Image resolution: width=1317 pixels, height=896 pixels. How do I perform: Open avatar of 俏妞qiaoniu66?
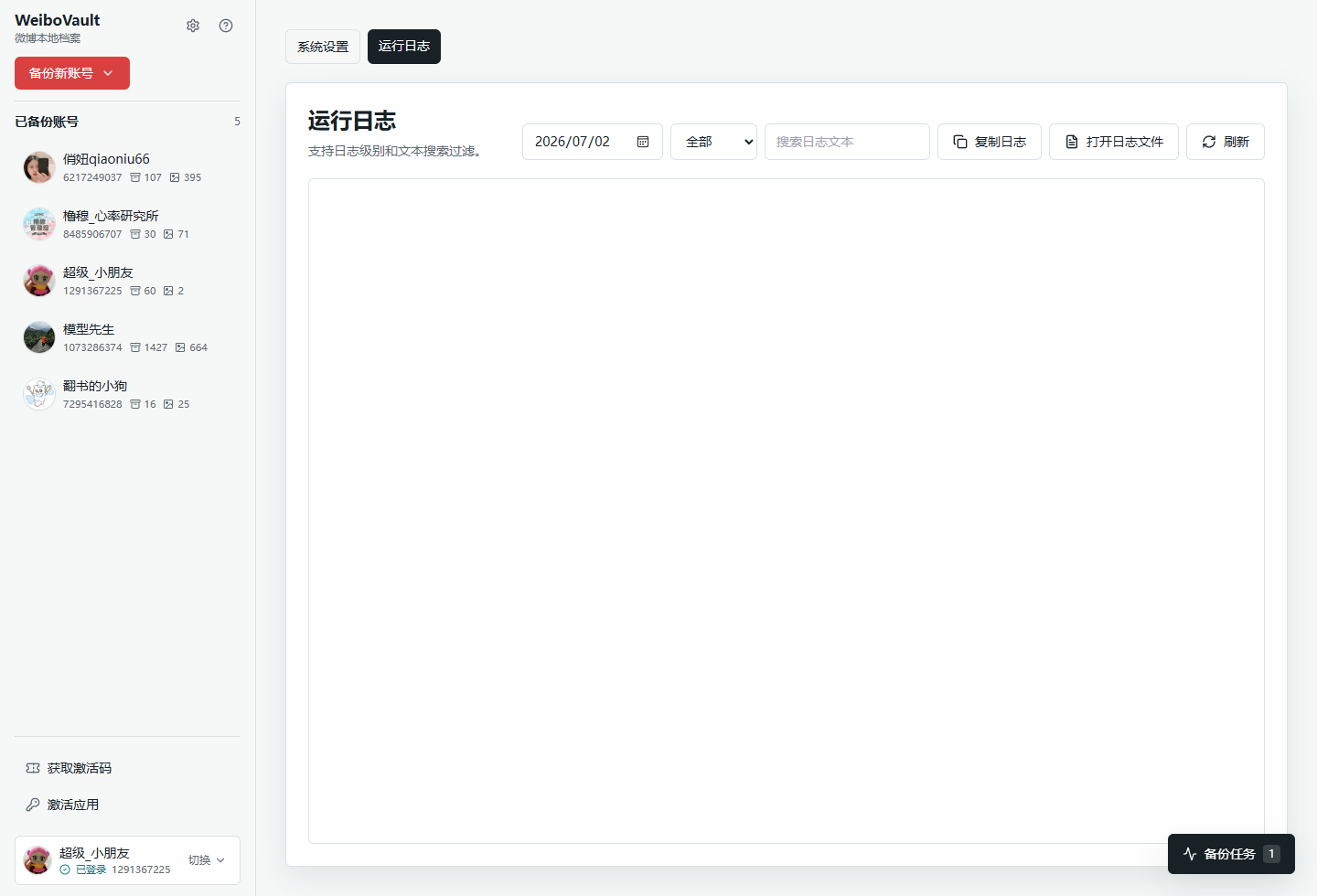[x=39, y=167]
